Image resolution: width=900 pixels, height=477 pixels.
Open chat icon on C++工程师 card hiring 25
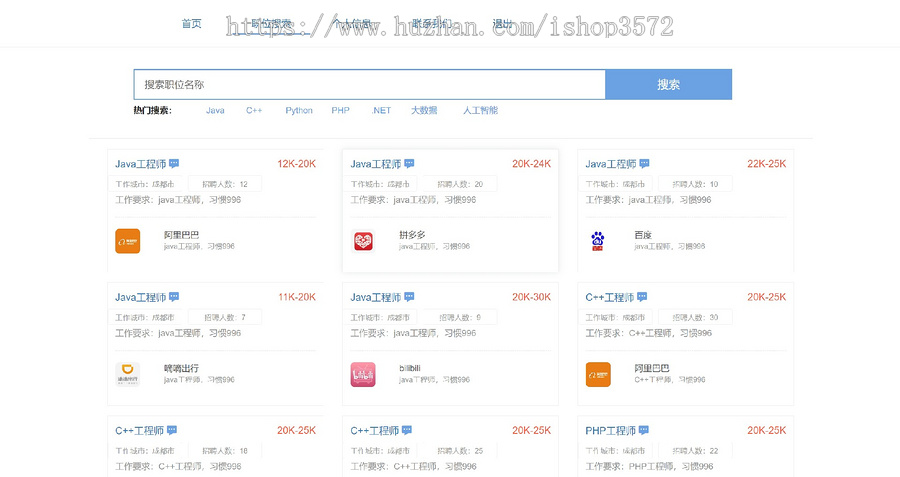(407, 430)
